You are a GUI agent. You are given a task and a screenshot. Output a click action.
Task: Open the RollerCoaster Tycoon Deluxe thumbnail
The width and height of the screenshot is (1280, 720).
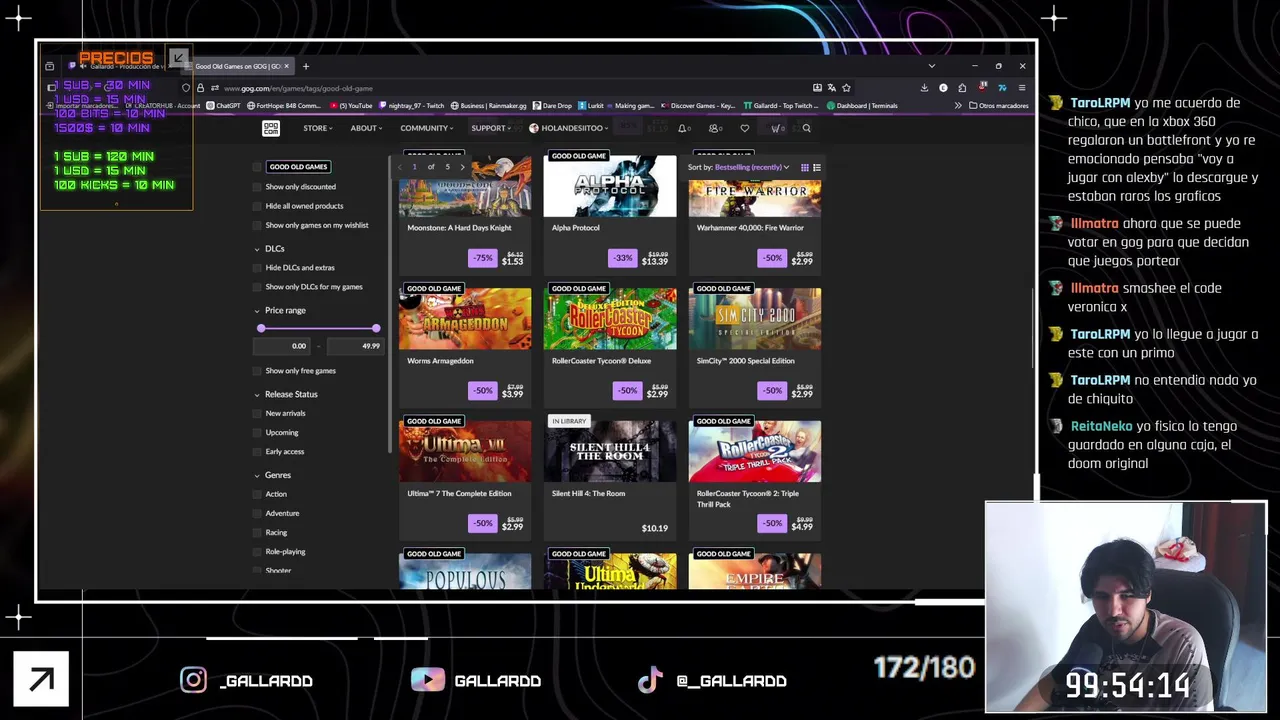coord(610,319)
